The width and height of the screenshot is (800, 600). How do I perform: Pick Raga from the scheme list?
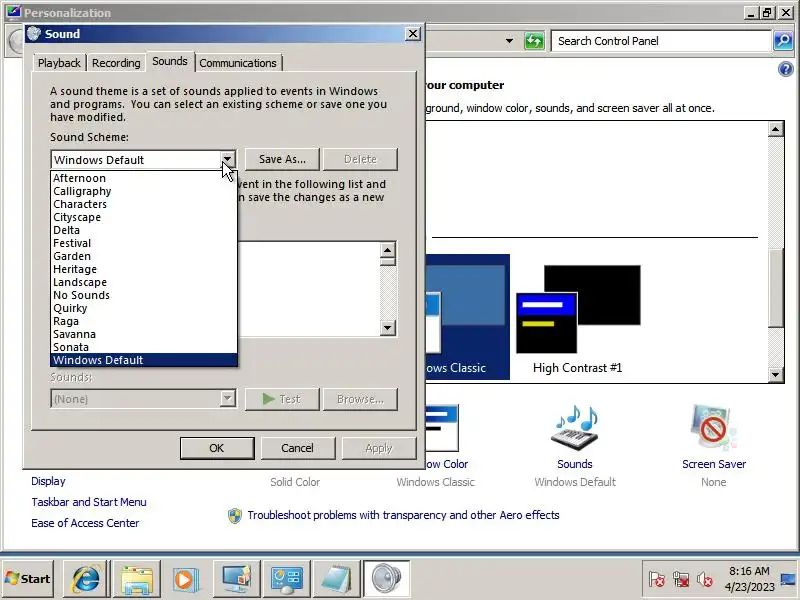(144, 321)
